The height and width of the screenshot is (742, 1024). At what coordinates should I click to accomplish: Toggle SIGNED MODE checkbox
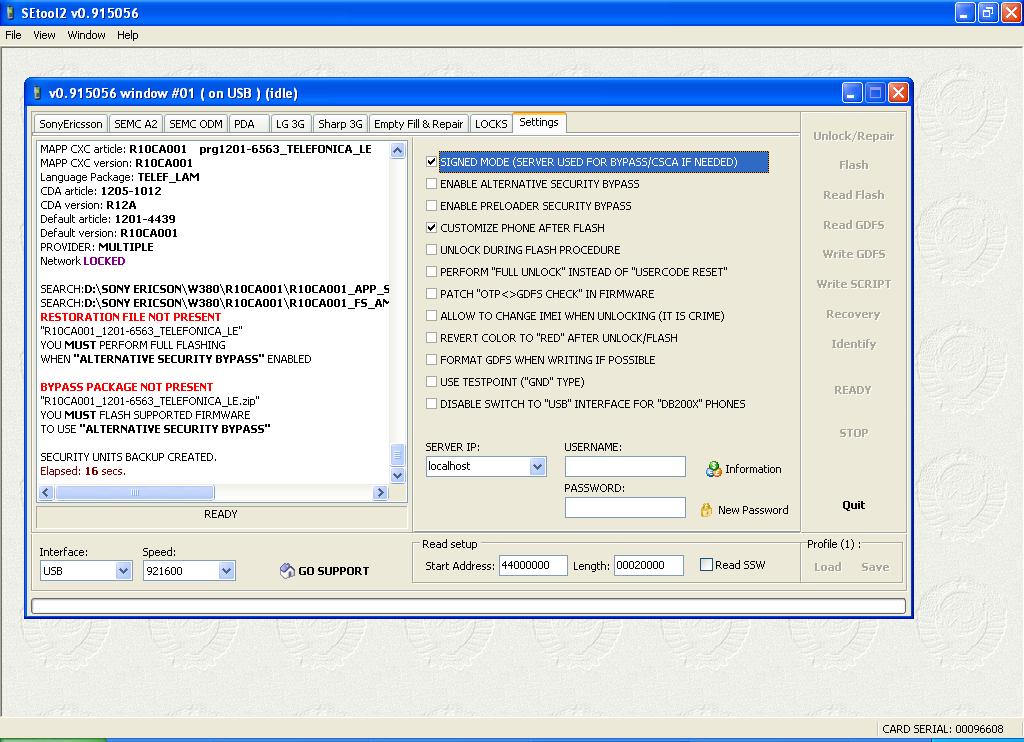coord(431,161)
